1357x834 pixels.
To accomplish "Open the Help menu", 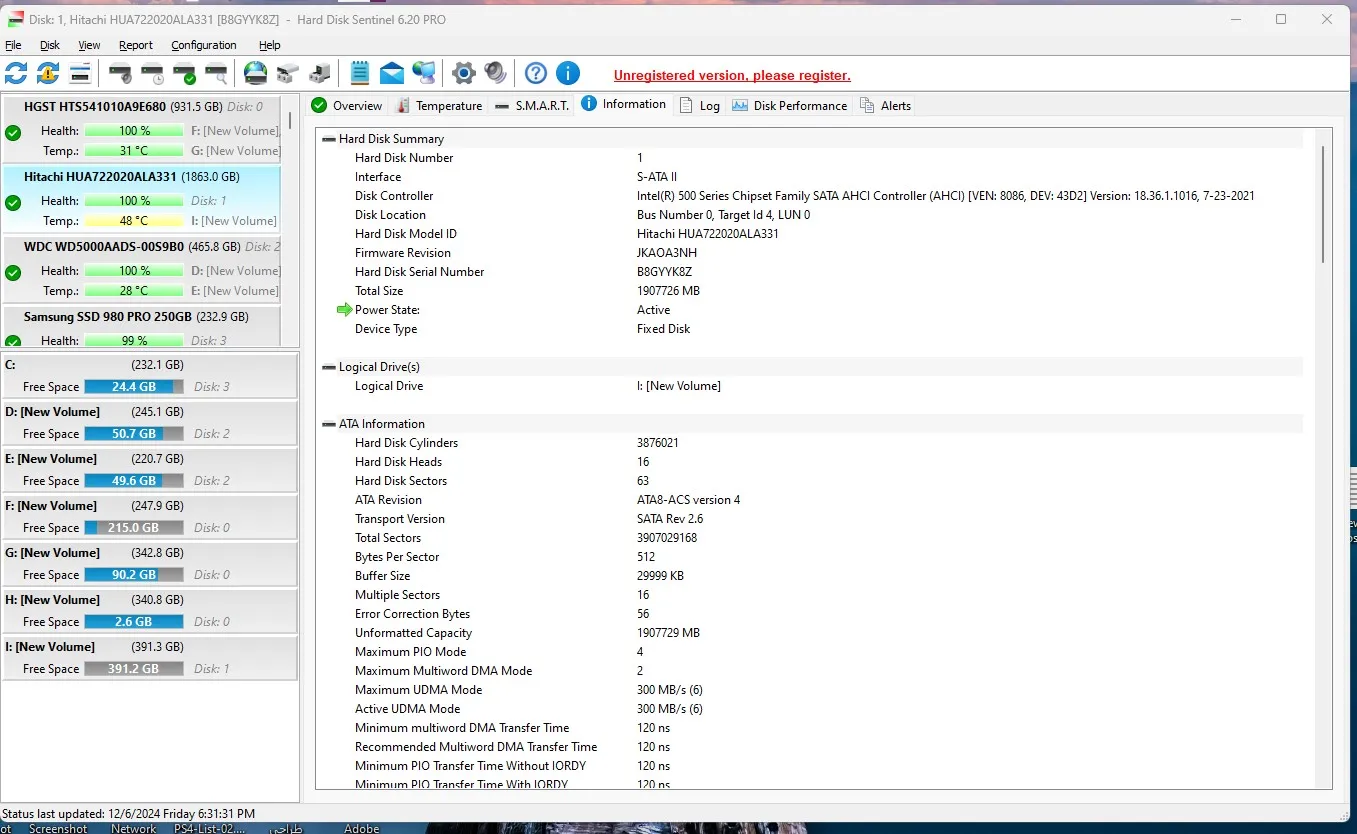I will point(270,45).
